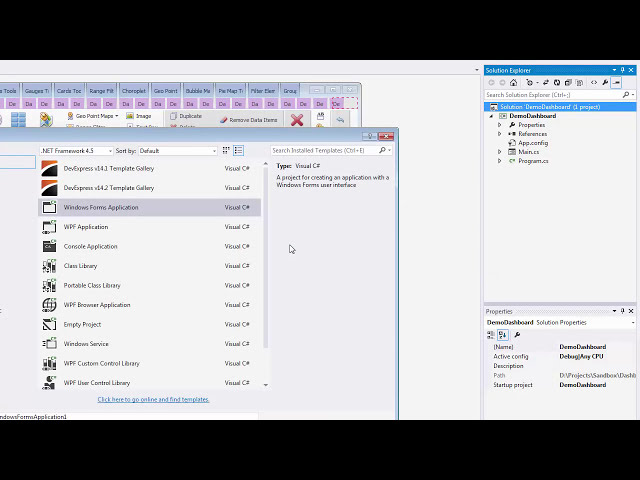Image resolution: width=640 pixels, height=480 pixels.
Task: Open Choroplet tab in dashboard designer window
Action: pos(133,91)
